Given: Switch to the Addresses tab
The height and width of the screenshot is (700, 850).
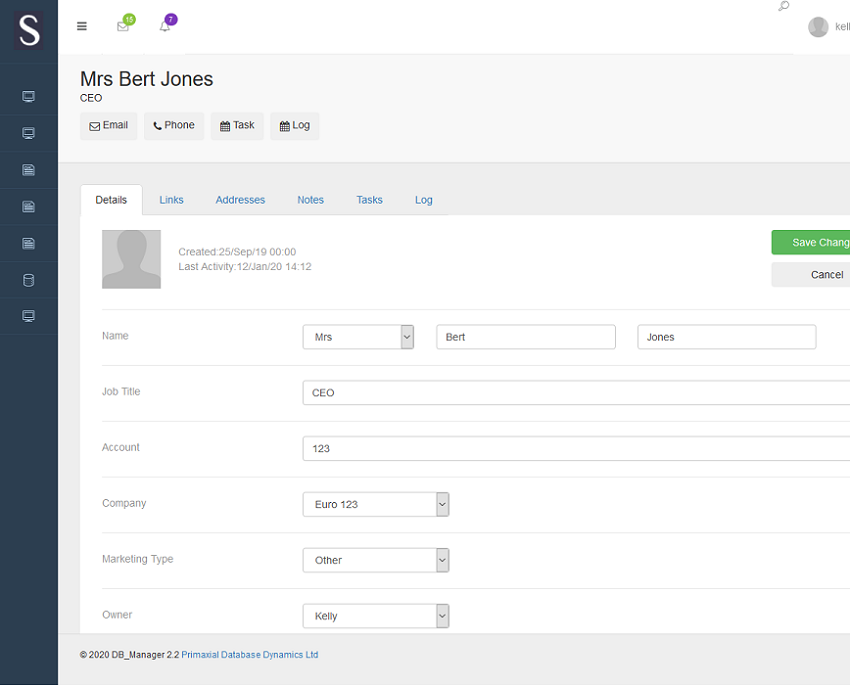Looking at the screenshot, I should [240, 200].
